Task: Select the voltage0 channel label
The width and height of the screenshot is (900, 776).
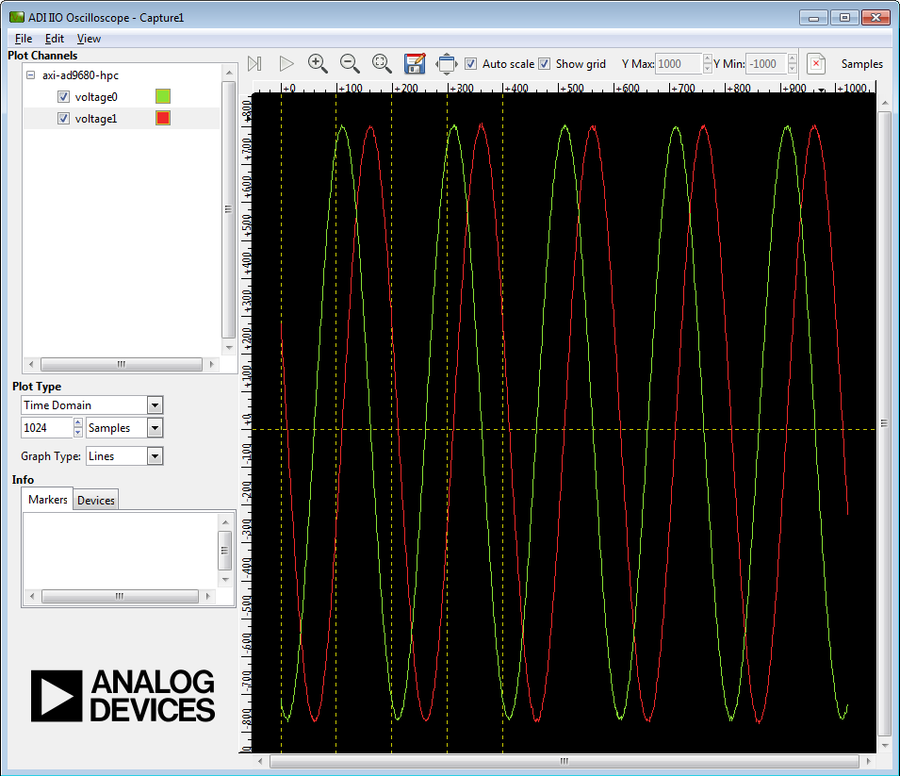Action: [96, 97]
